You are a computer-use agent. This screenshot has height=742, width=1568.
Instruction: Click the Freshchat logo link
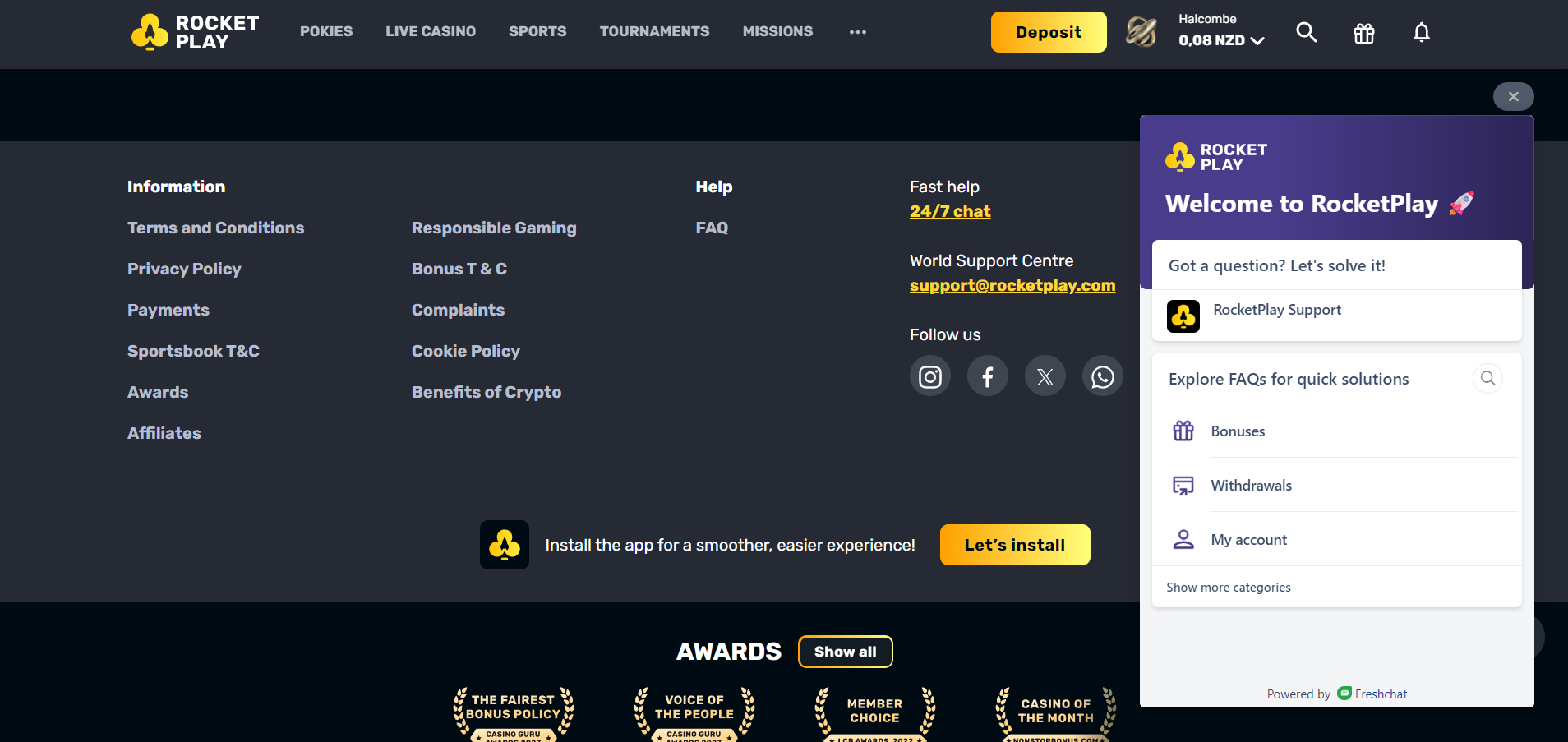[x=1372, y=694]
